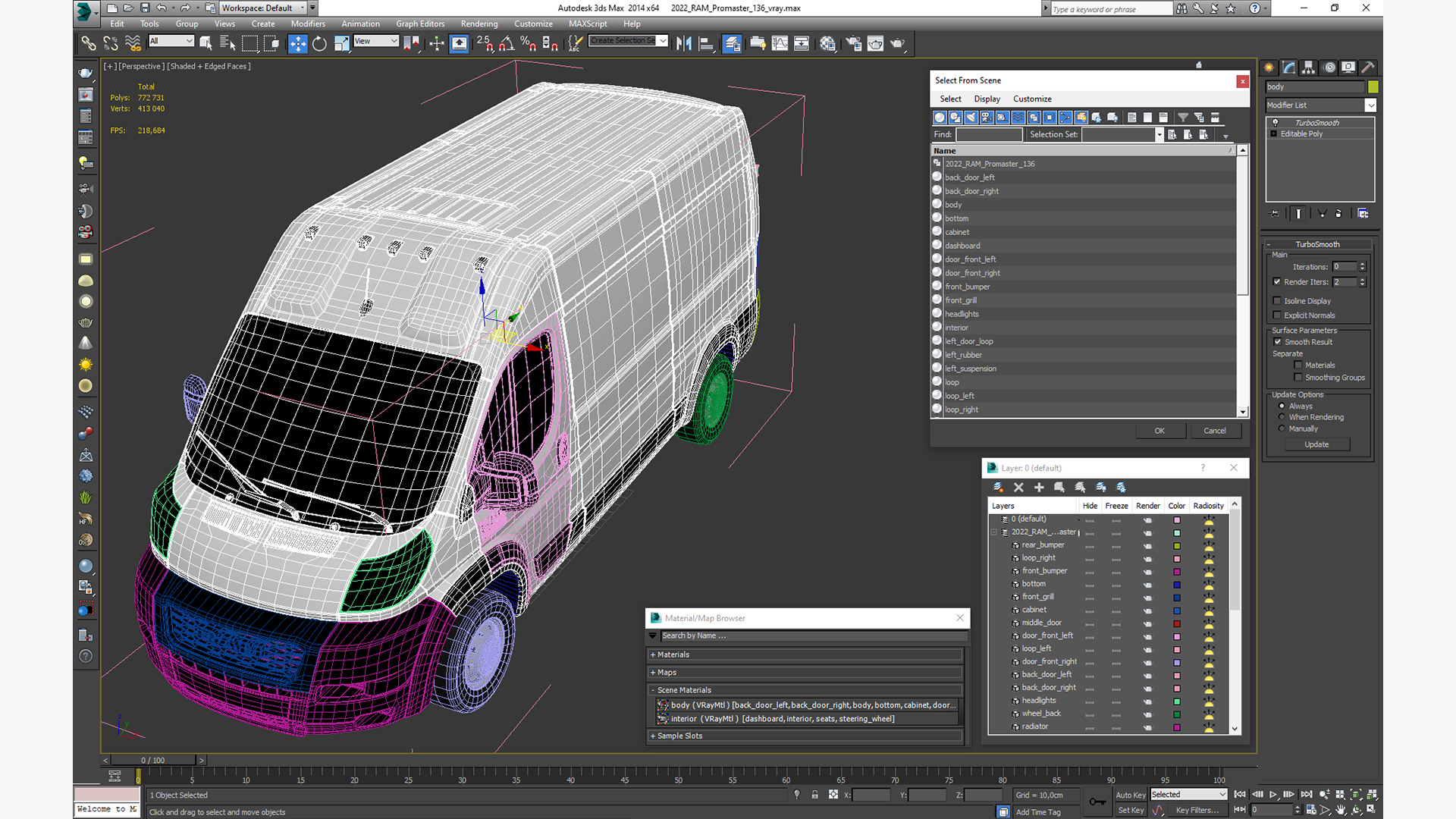This screenshot has height=819, width=1456.
Task: Open the Render Setup dialog
Action: coord(854,43)
